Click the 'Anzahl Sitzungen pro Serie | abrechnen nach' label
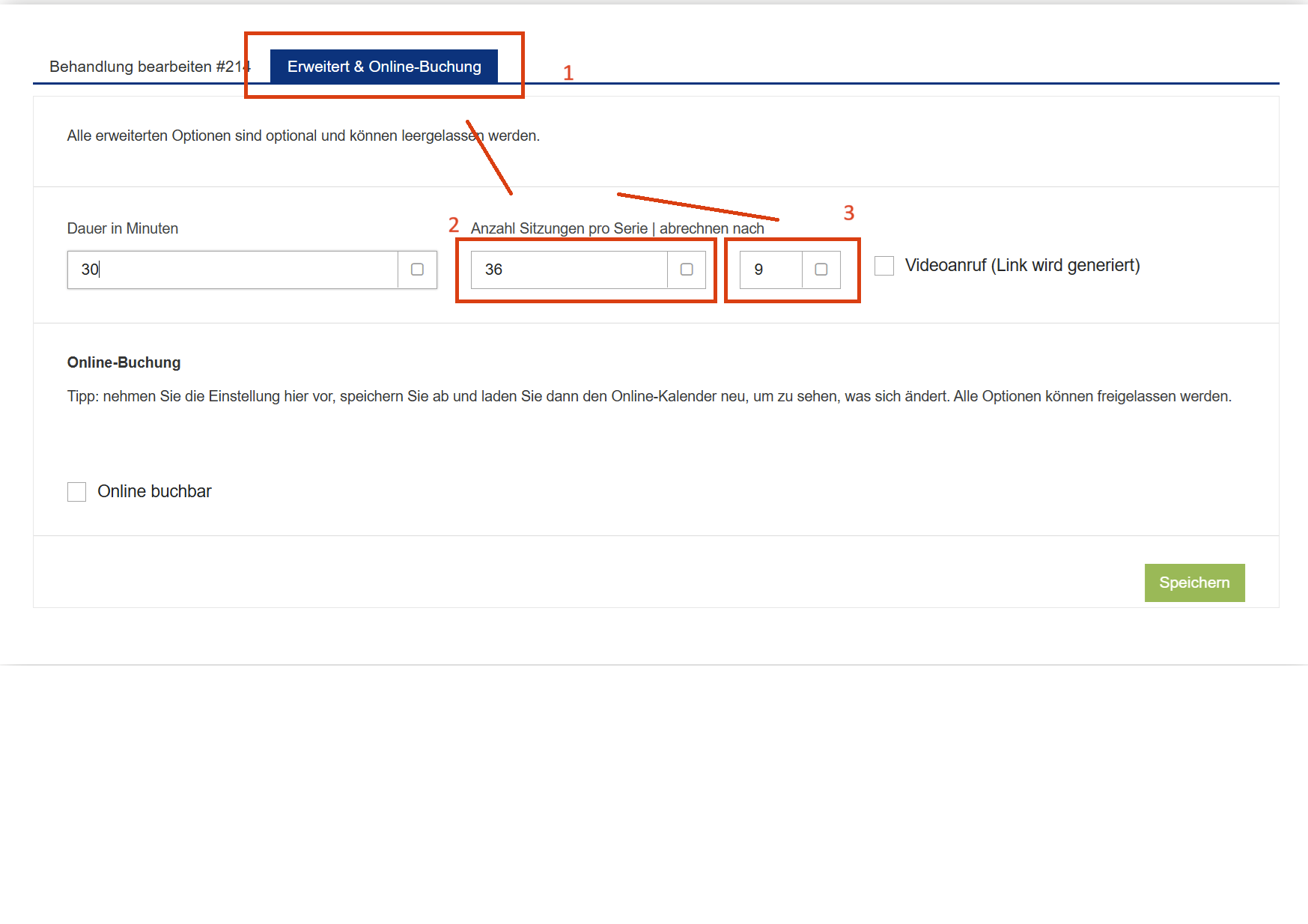The height and width of the screenshot is (924, 1308). tap(618, 228)
